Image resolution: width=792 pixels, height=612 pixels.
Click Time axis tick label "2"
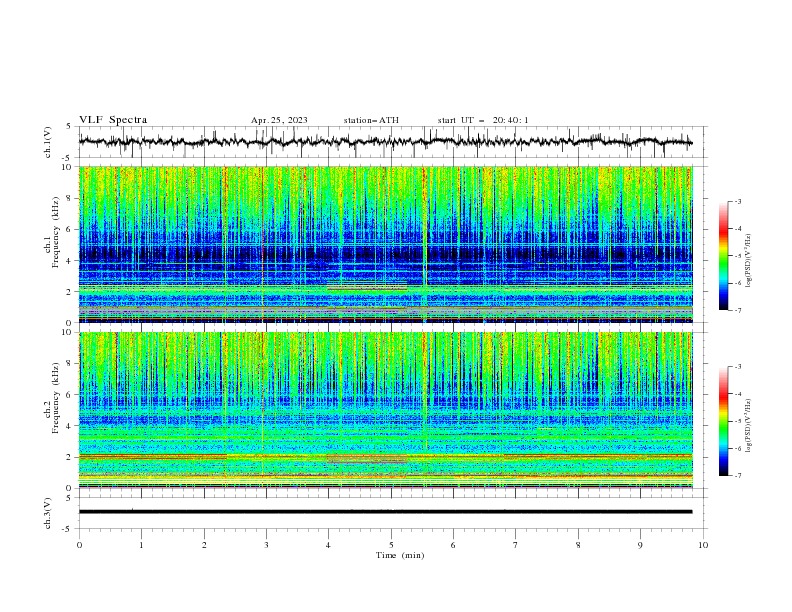204,545
